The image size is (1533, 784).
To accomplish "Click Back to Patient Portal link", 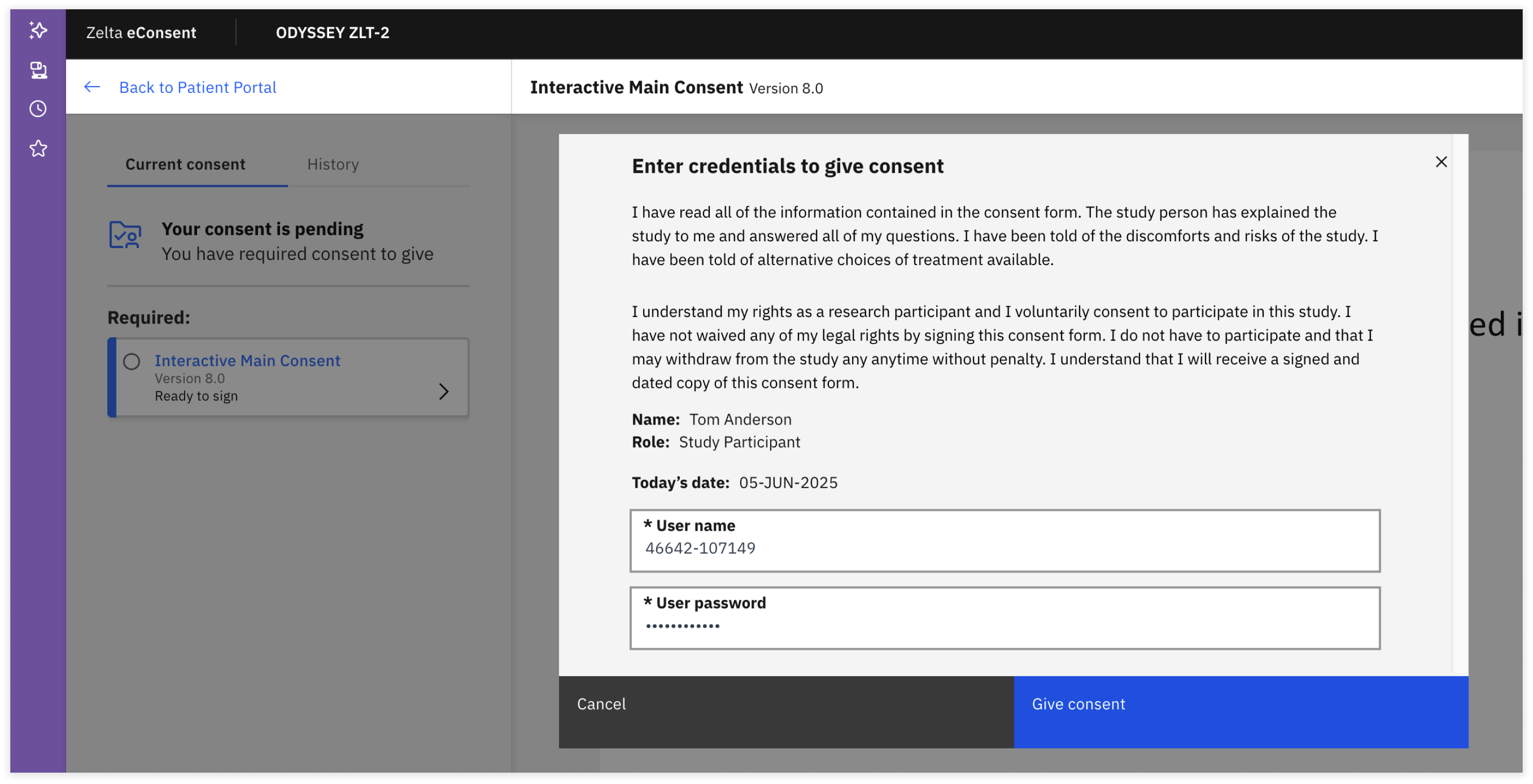I will point(198,87).
